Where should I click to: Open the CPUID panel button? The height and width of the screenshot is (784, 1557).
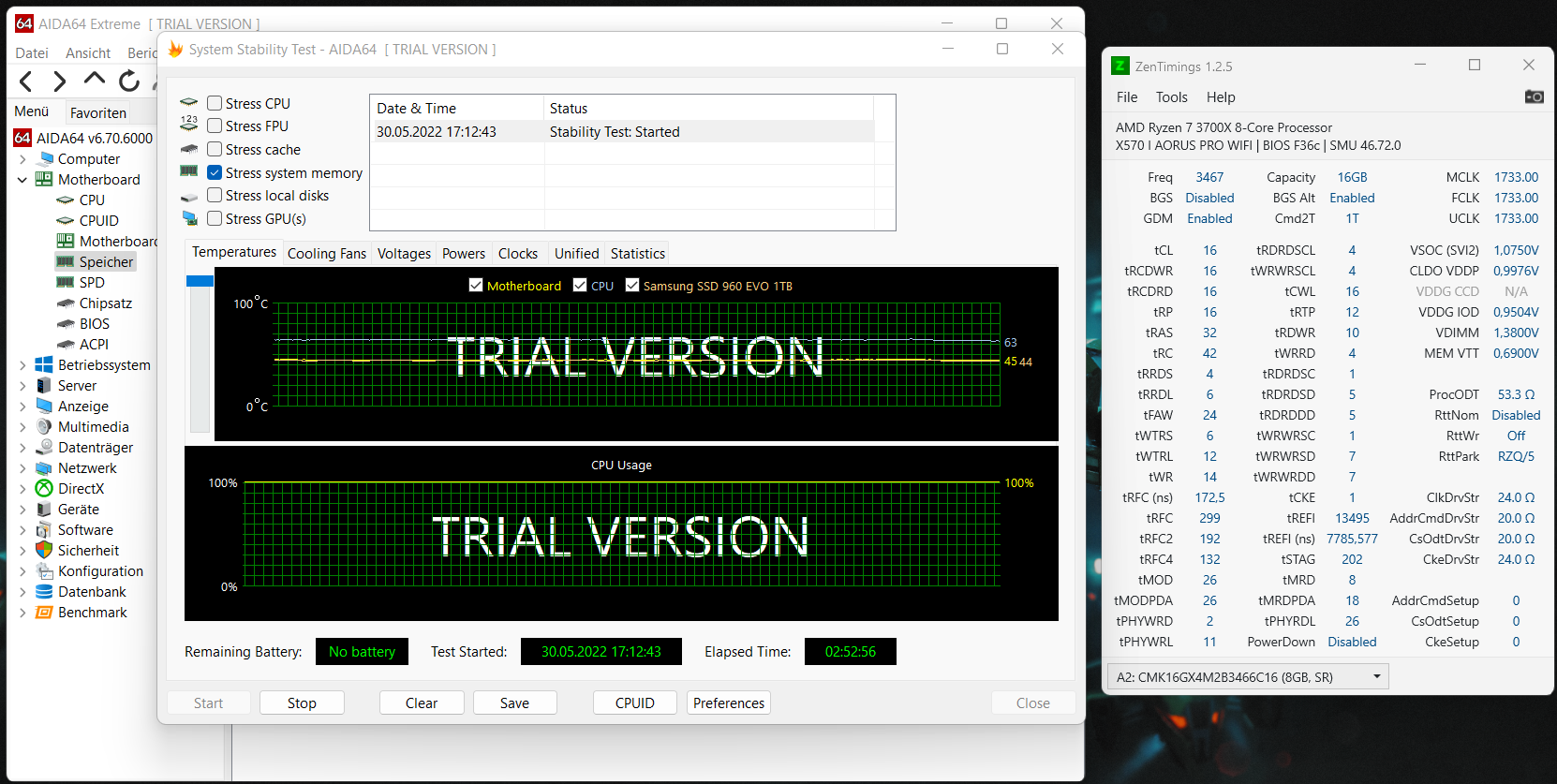tap(635, 703)
